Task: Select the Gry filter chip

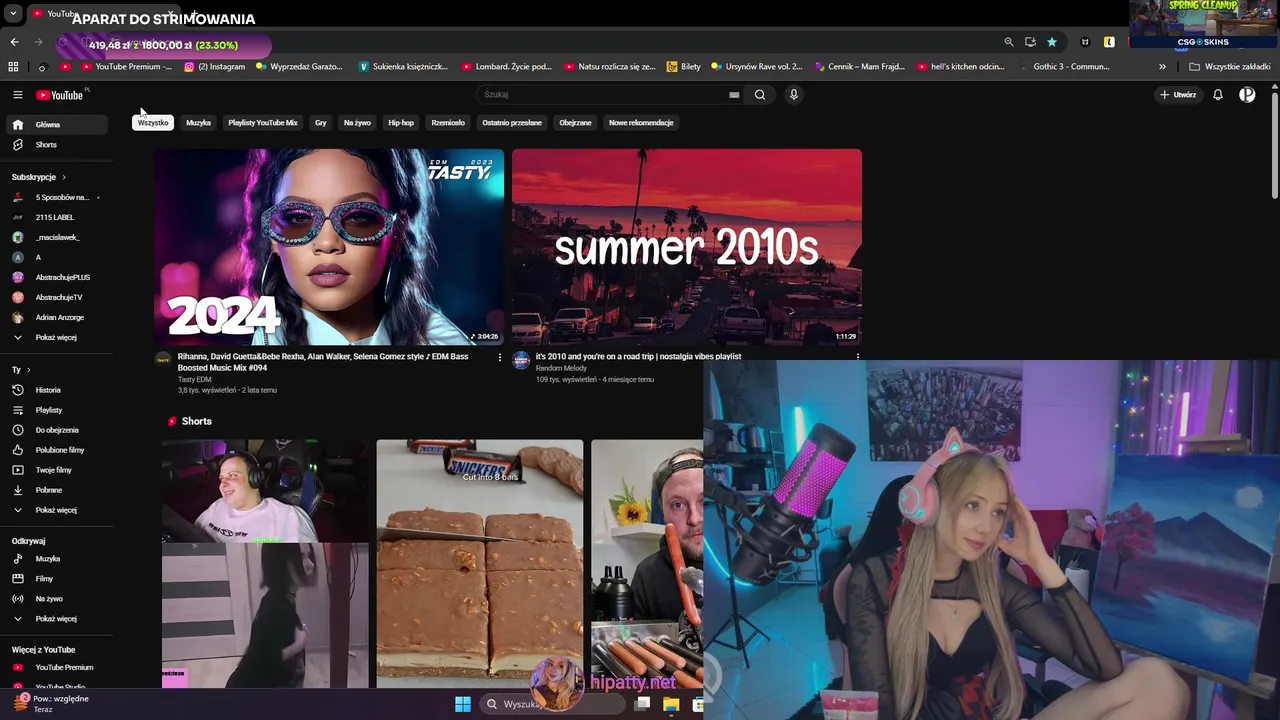Action: point(321,123)
